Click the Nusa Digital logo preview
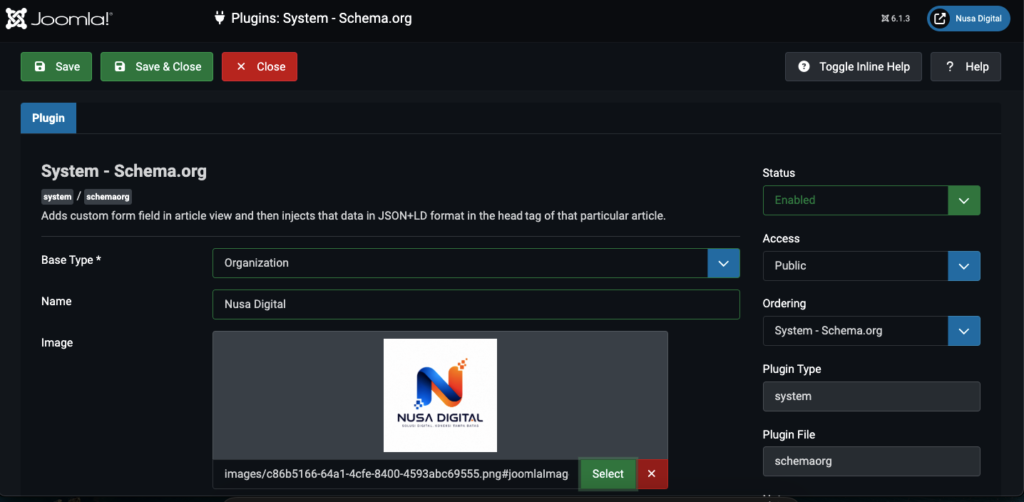 click(440, 395)
